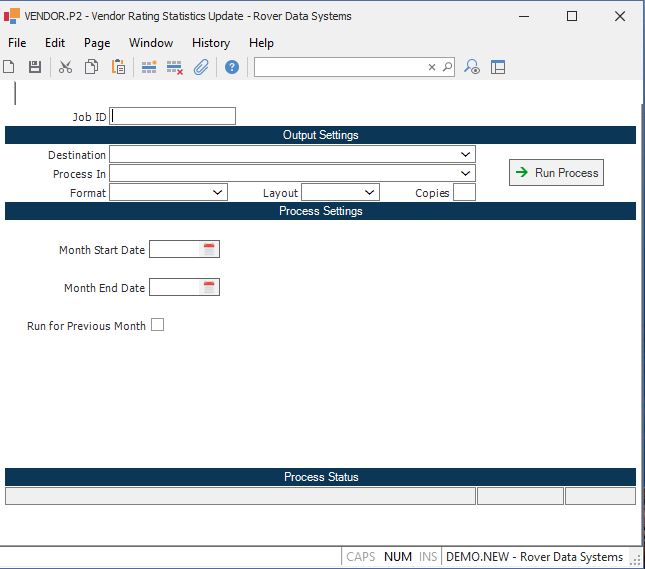
Task: Click the Job ID input field
Action: (x=173, y=116)
